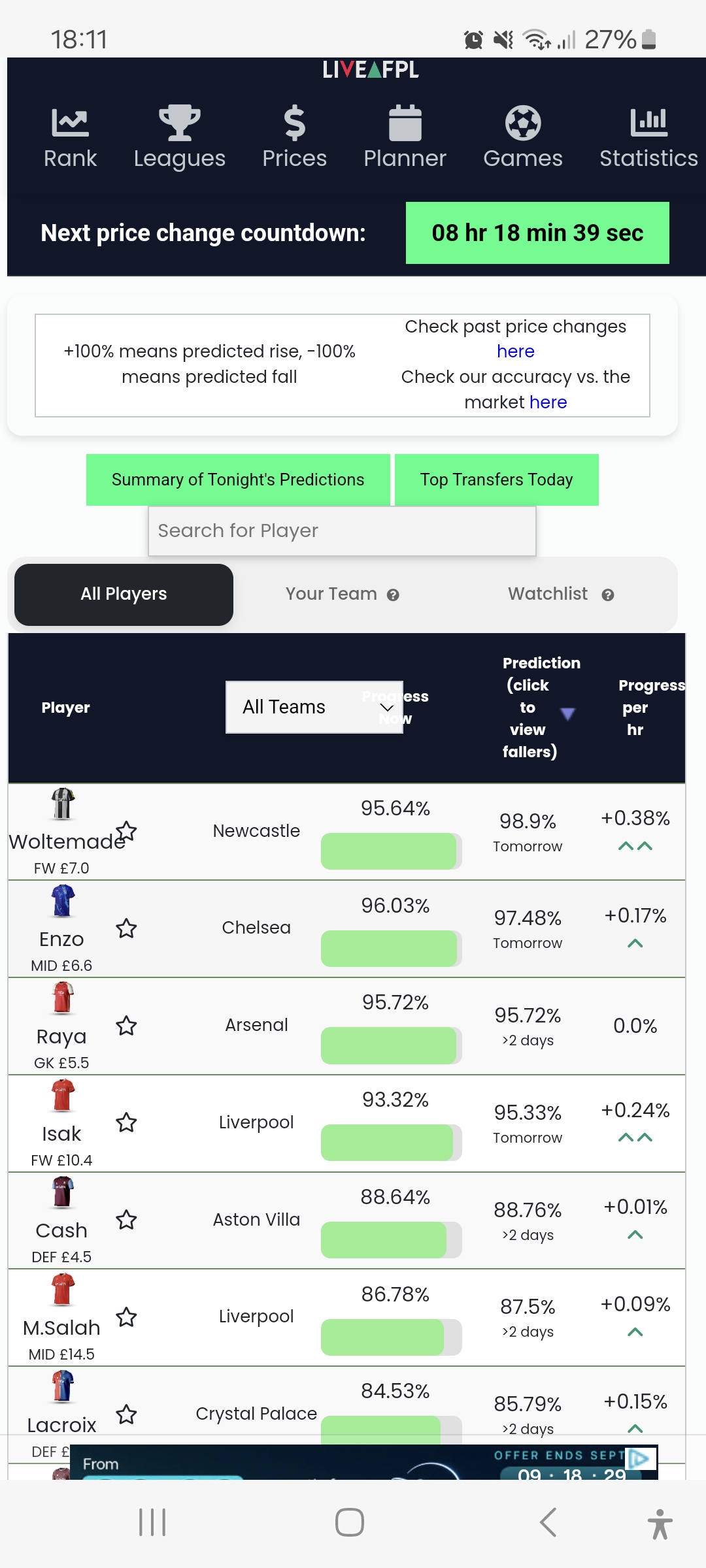Switch to the Watchlist tab
This screenshot has width=706, height=1568.
pyautogui.click(x=561, y=594)
